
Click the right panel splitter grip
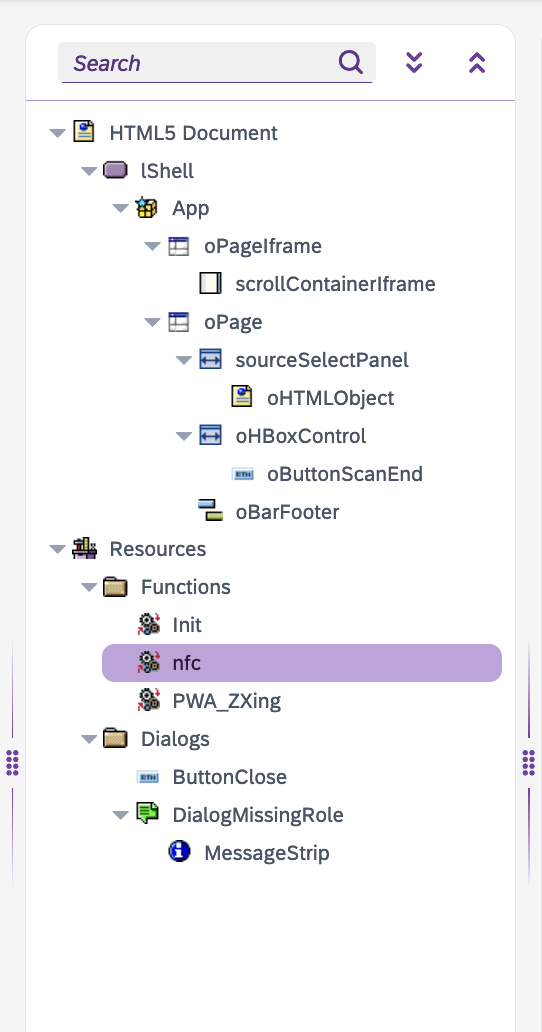tap(528, 762)
